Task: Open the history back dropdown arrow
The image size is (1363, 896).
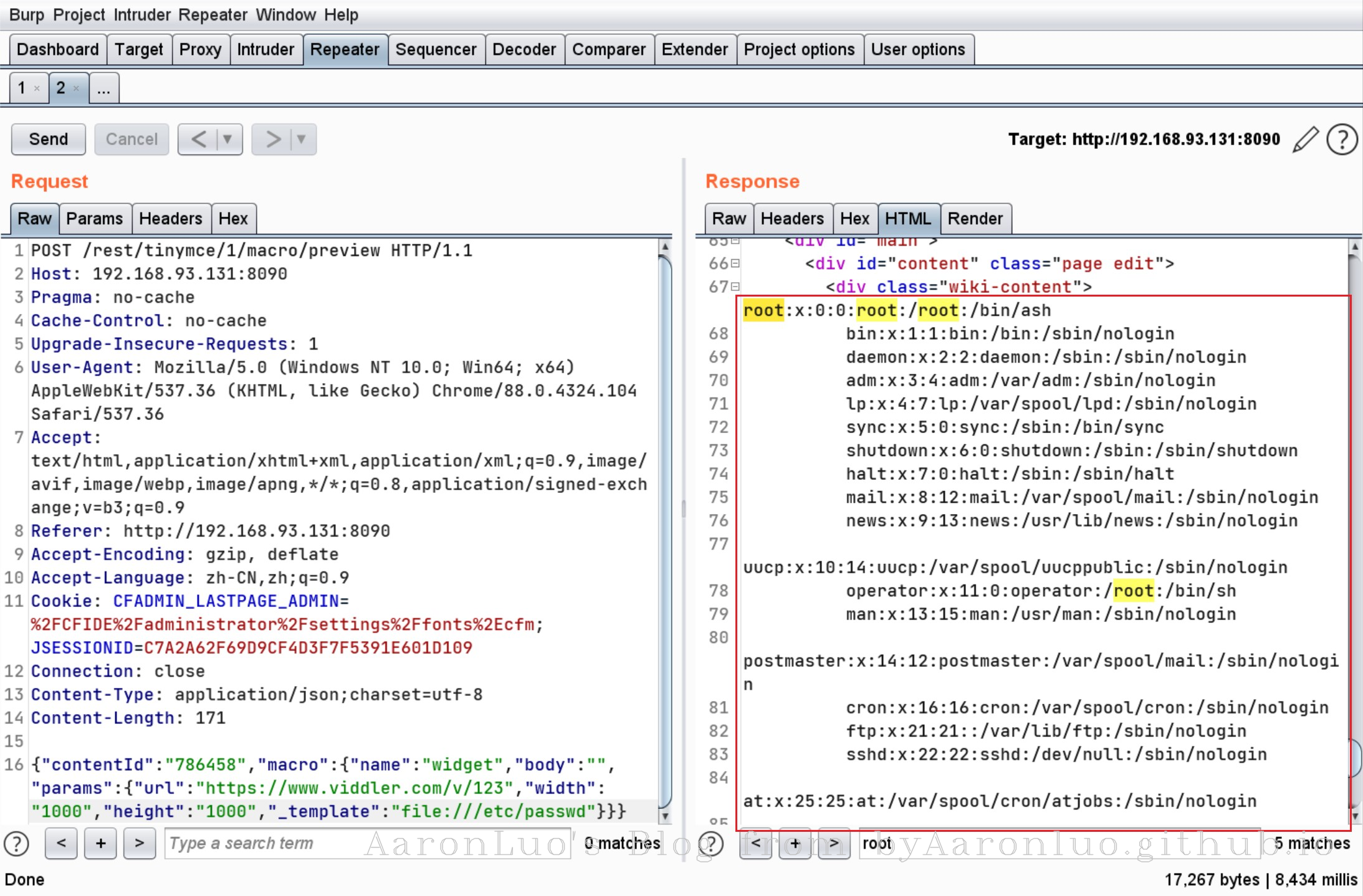Action: click(x=228, y=139)
